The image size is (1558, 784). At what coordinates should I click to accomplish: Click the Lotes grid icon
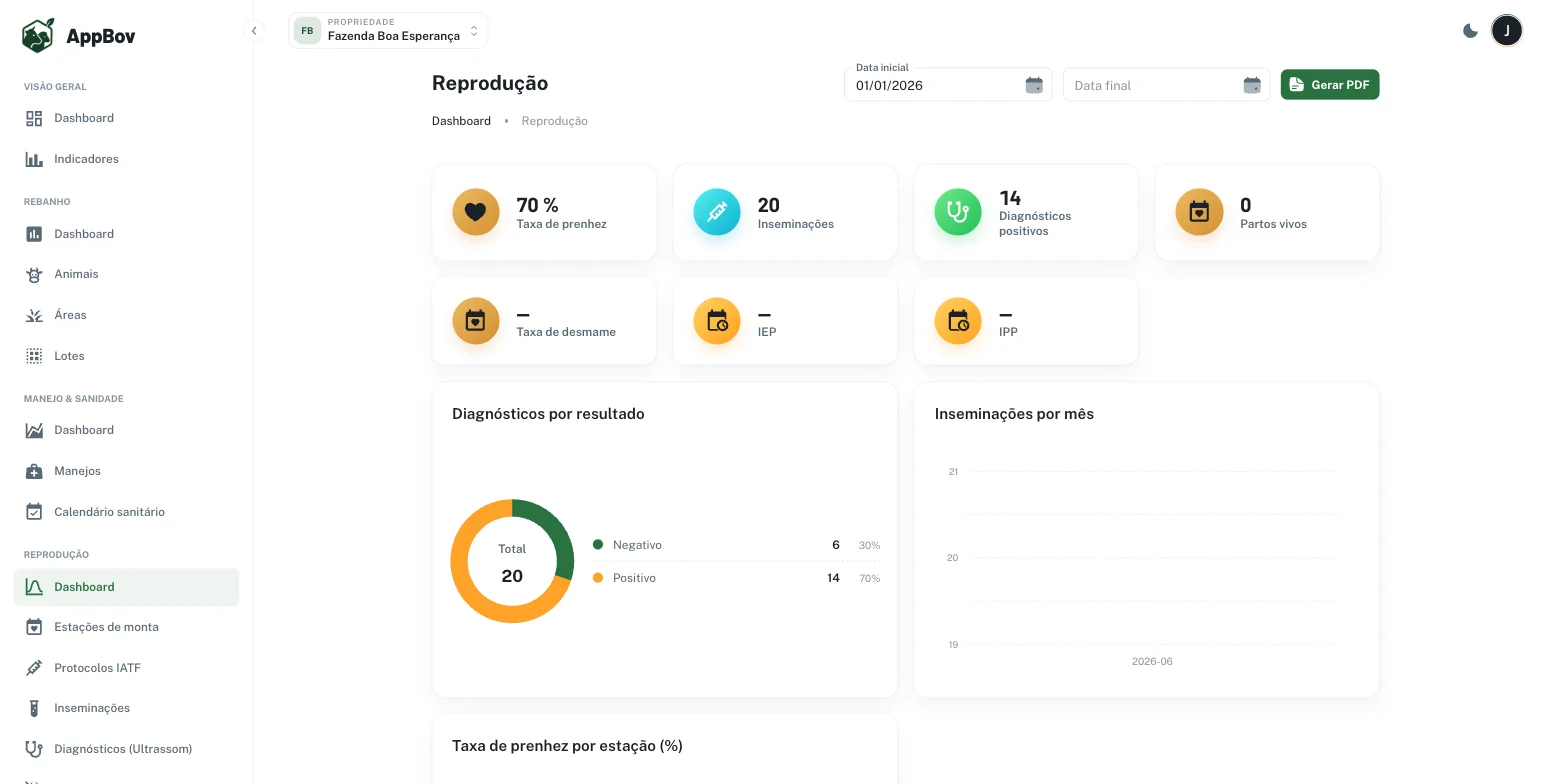pyautogui.click(x=34, y=356)
